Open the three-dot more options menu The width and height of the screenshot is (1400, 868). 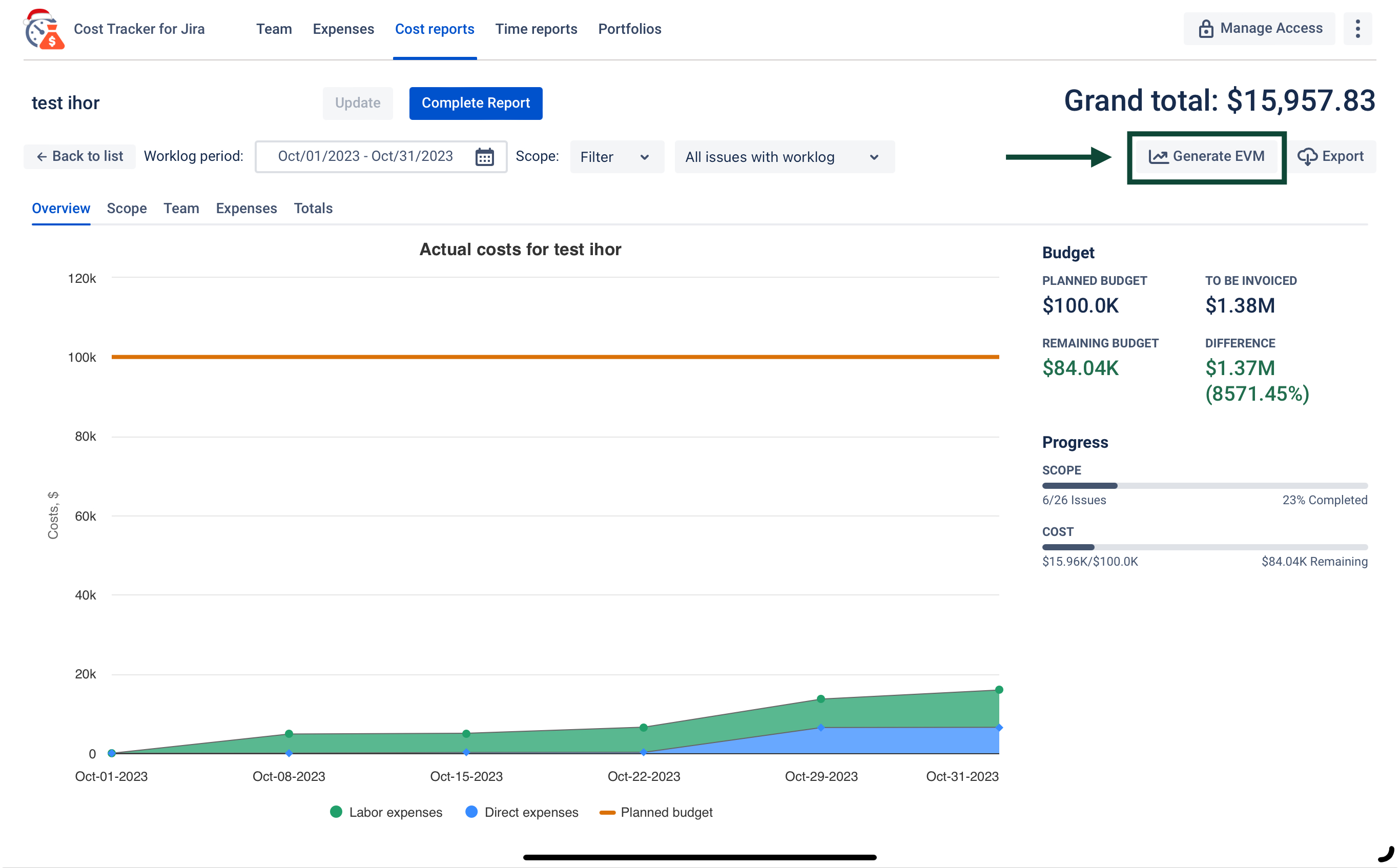(1357, 29)
